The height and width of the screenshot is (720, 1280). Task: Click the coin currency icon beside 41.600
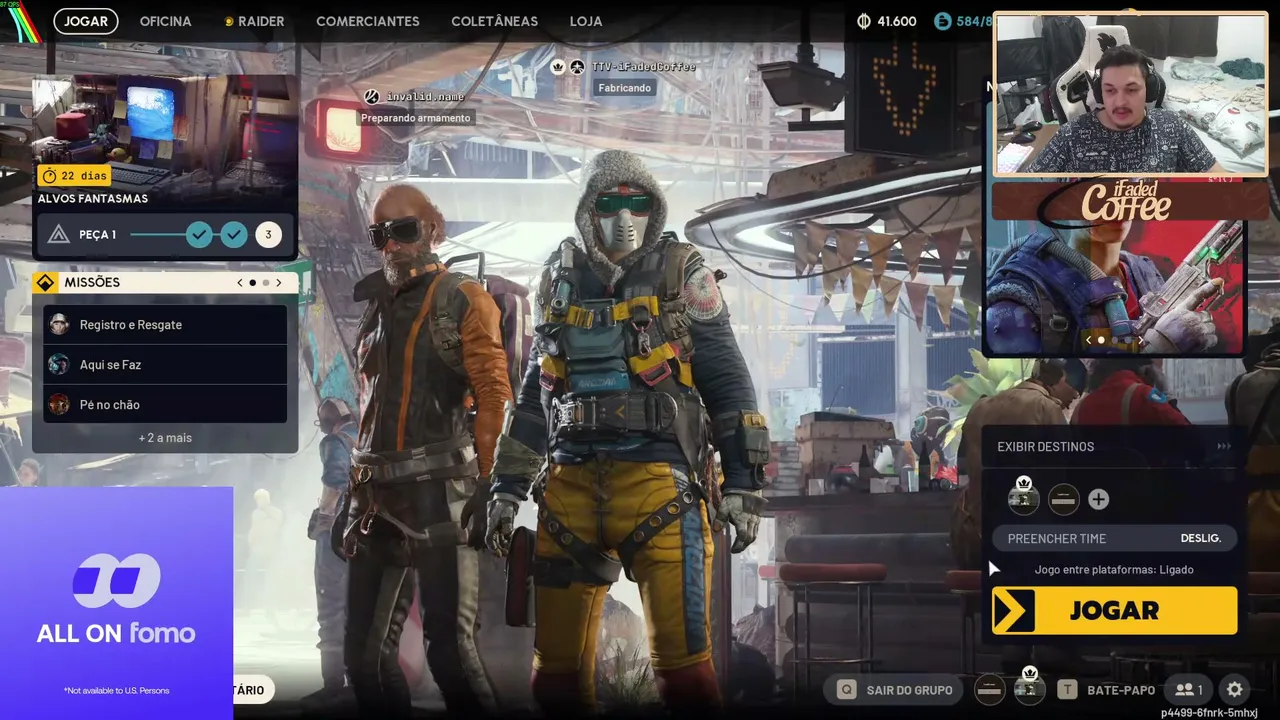864,21
